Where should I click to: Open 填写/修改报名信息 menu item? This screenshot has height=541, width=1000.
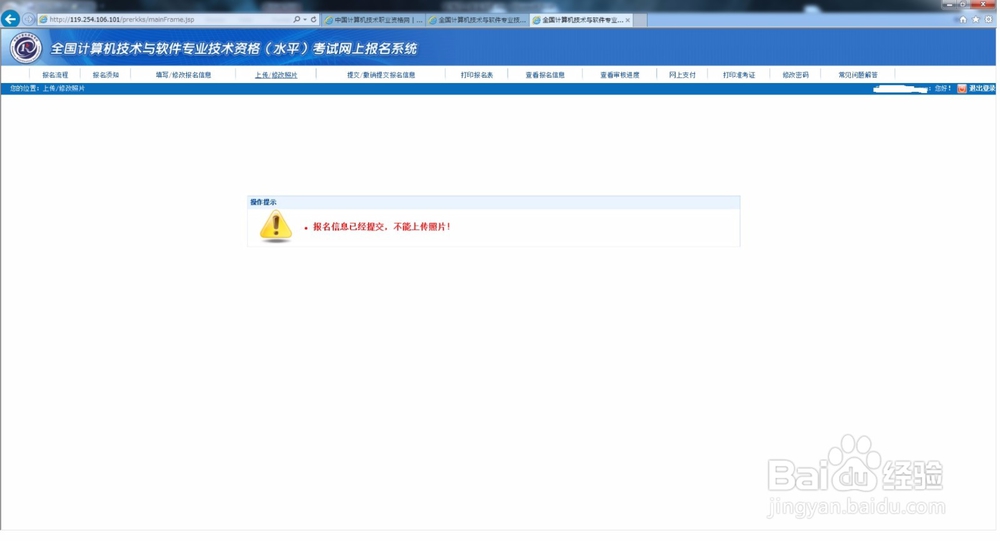coord(183,75)
